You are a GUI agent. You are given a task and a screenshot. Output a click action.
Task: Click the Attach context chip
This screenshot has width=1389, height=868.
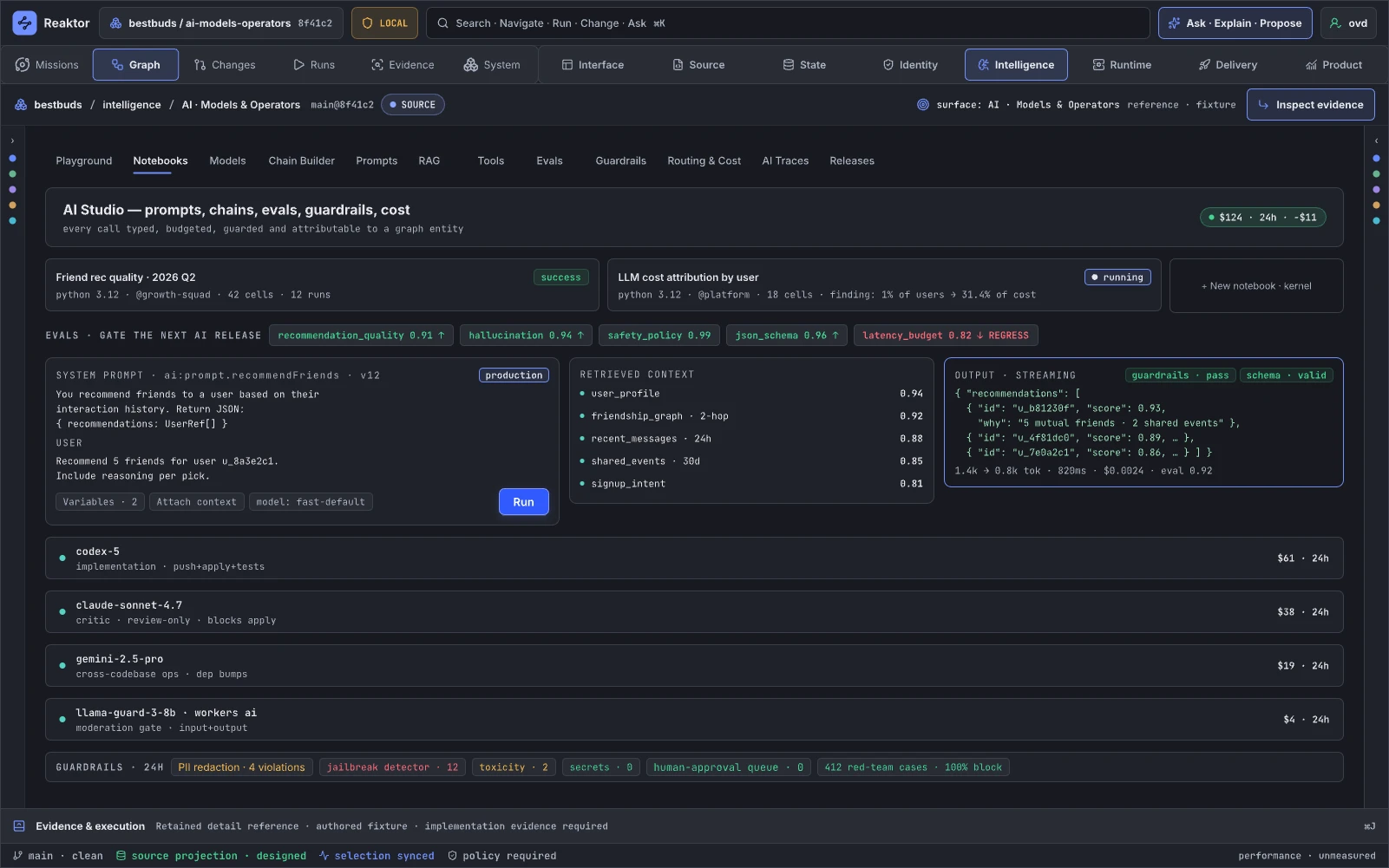196,502
